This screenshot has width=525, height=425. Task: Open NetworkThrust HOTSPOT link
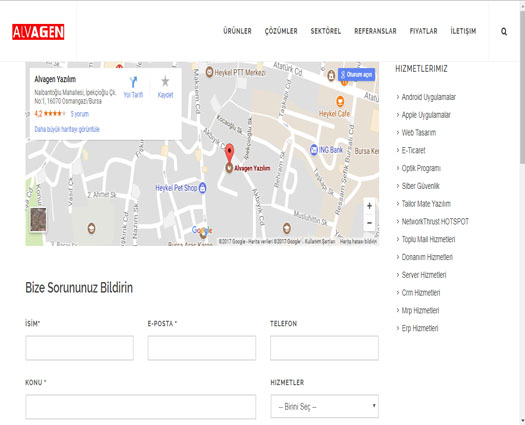(435, 221)
